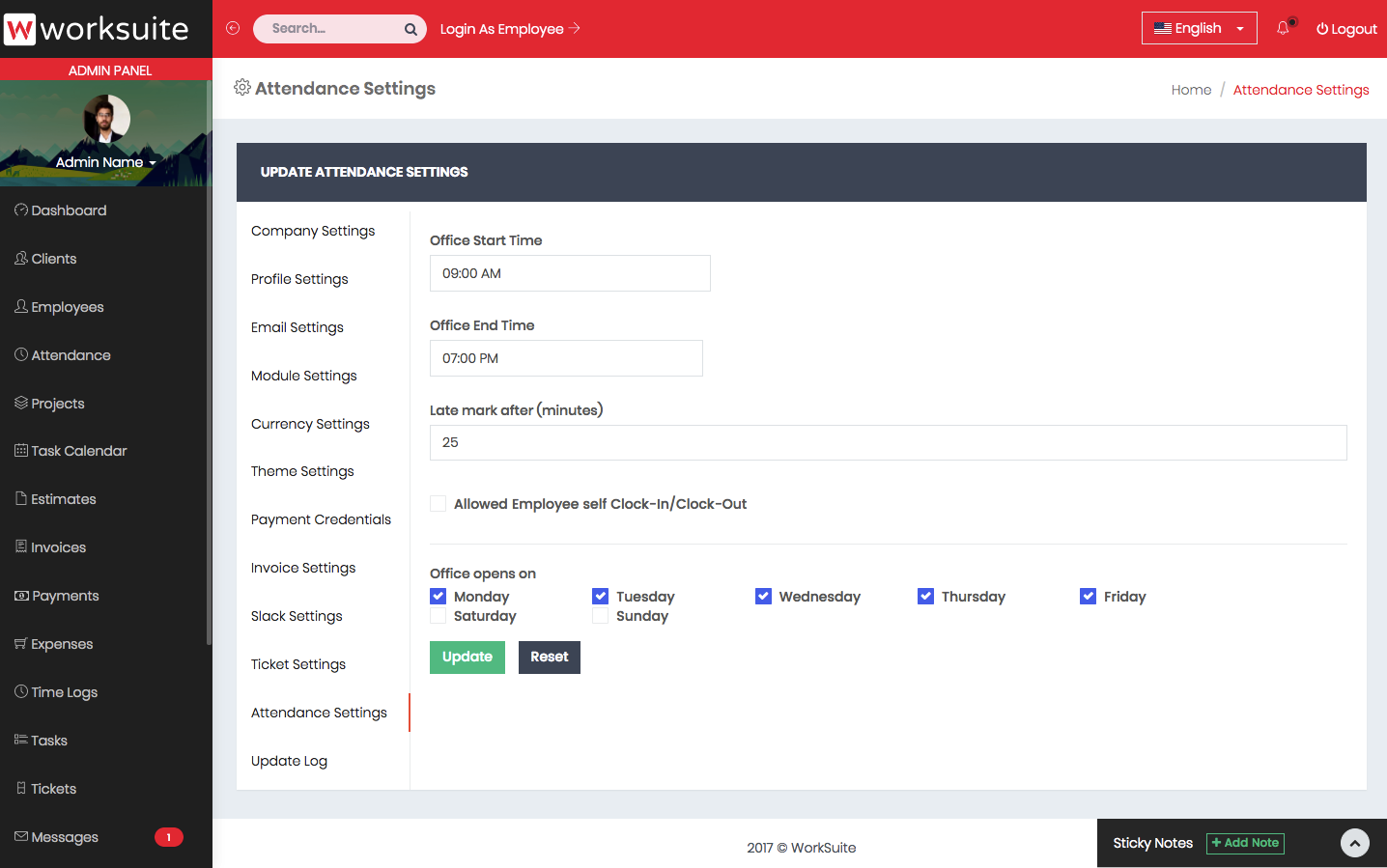Open Dashboard from the sidebar icon
Viewport: 1387px width, 868px height.
[21, 210]
